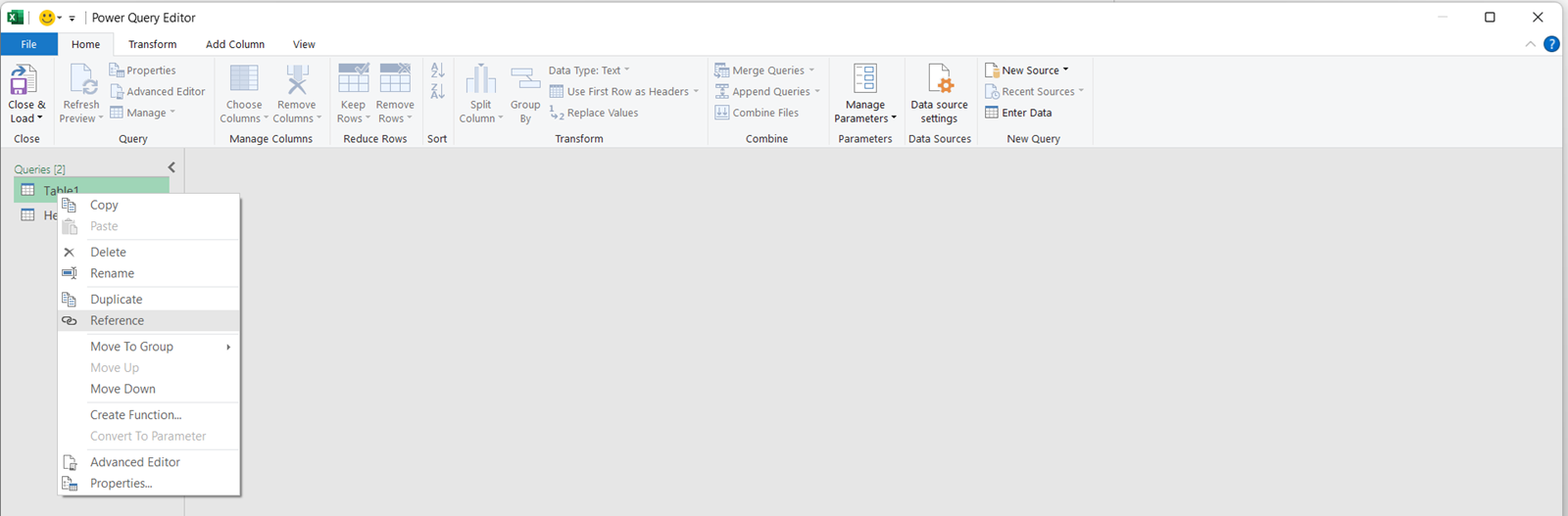
Task: Choose Advanced Editor from the context menu
Action: pyautogui.click(x=149, y=461)
